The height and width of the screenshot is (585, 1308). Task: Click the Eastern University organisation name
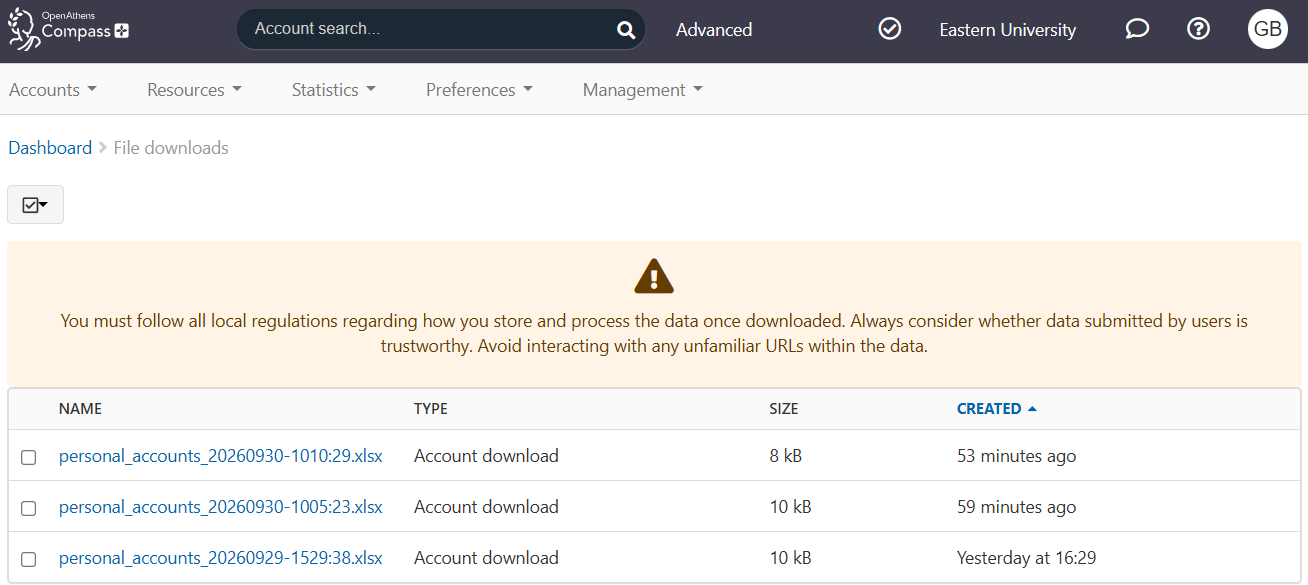[1007, 30]
